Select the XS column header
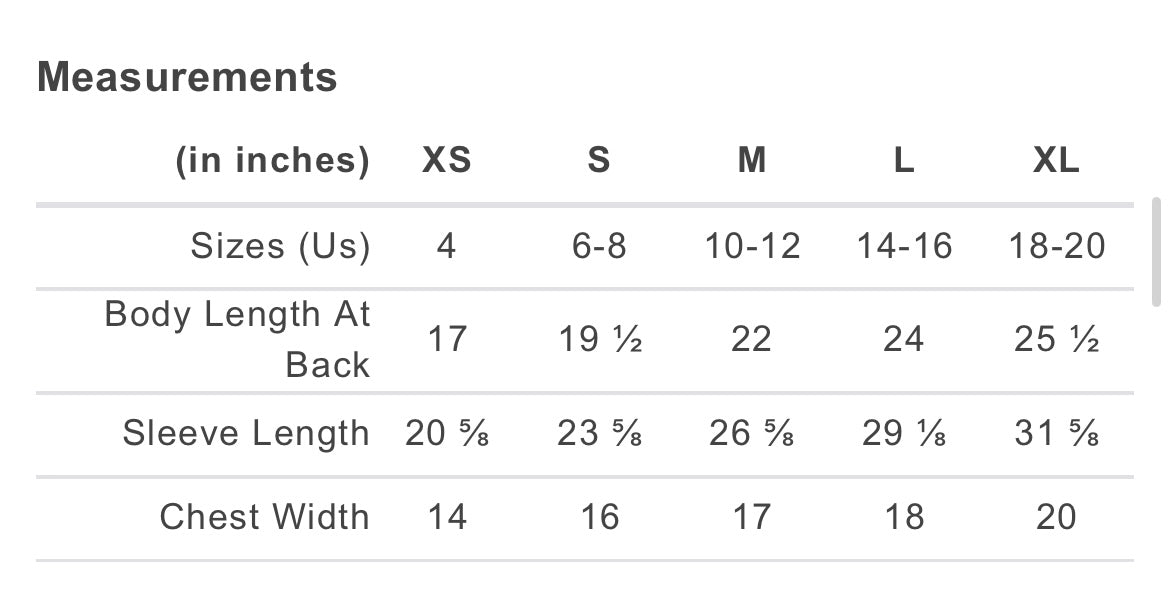1170x616 pixels. point(446,161)
